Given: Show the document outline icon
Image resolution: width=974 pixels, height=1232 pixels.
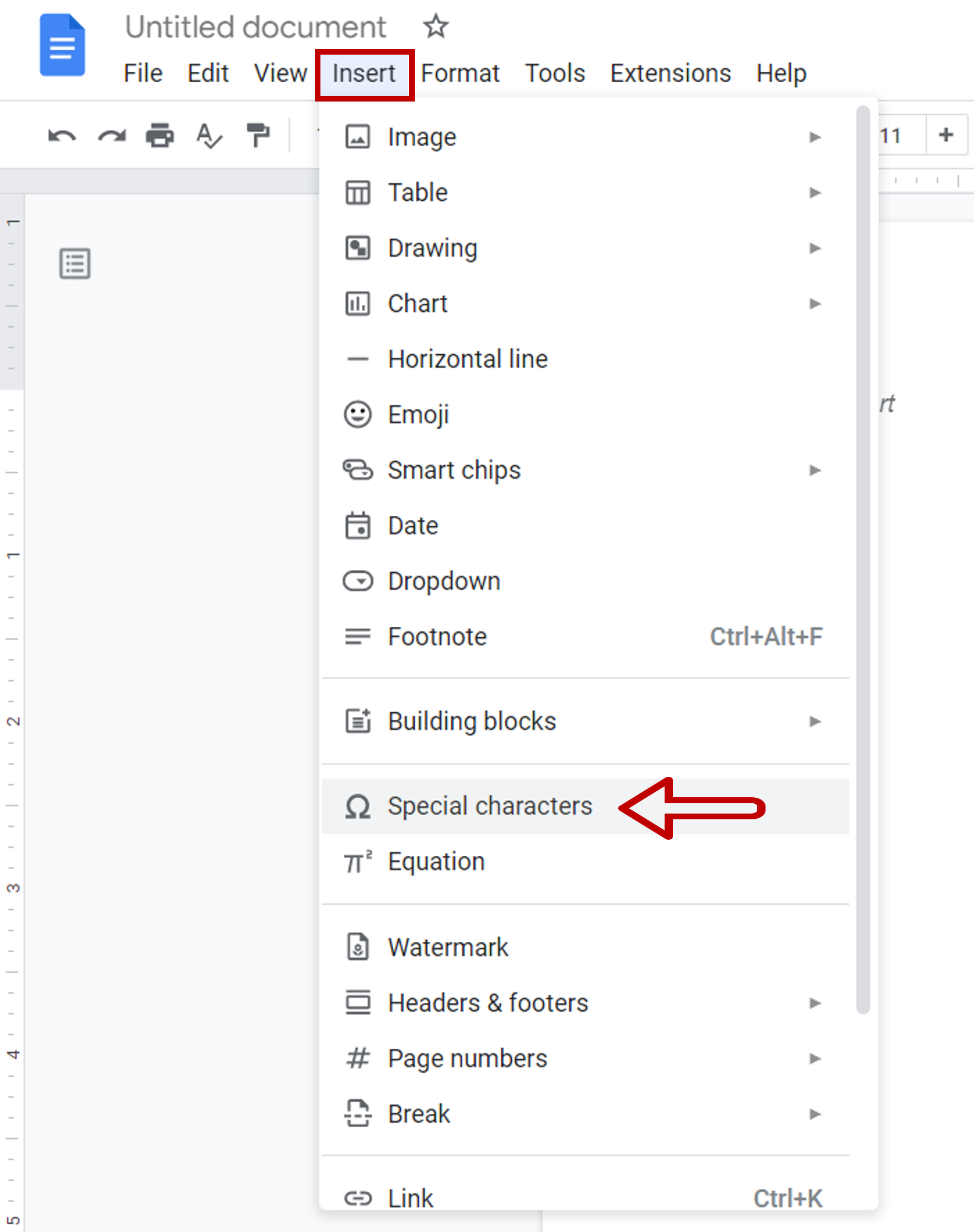Looking at the screenshot, I should (74, 264).
